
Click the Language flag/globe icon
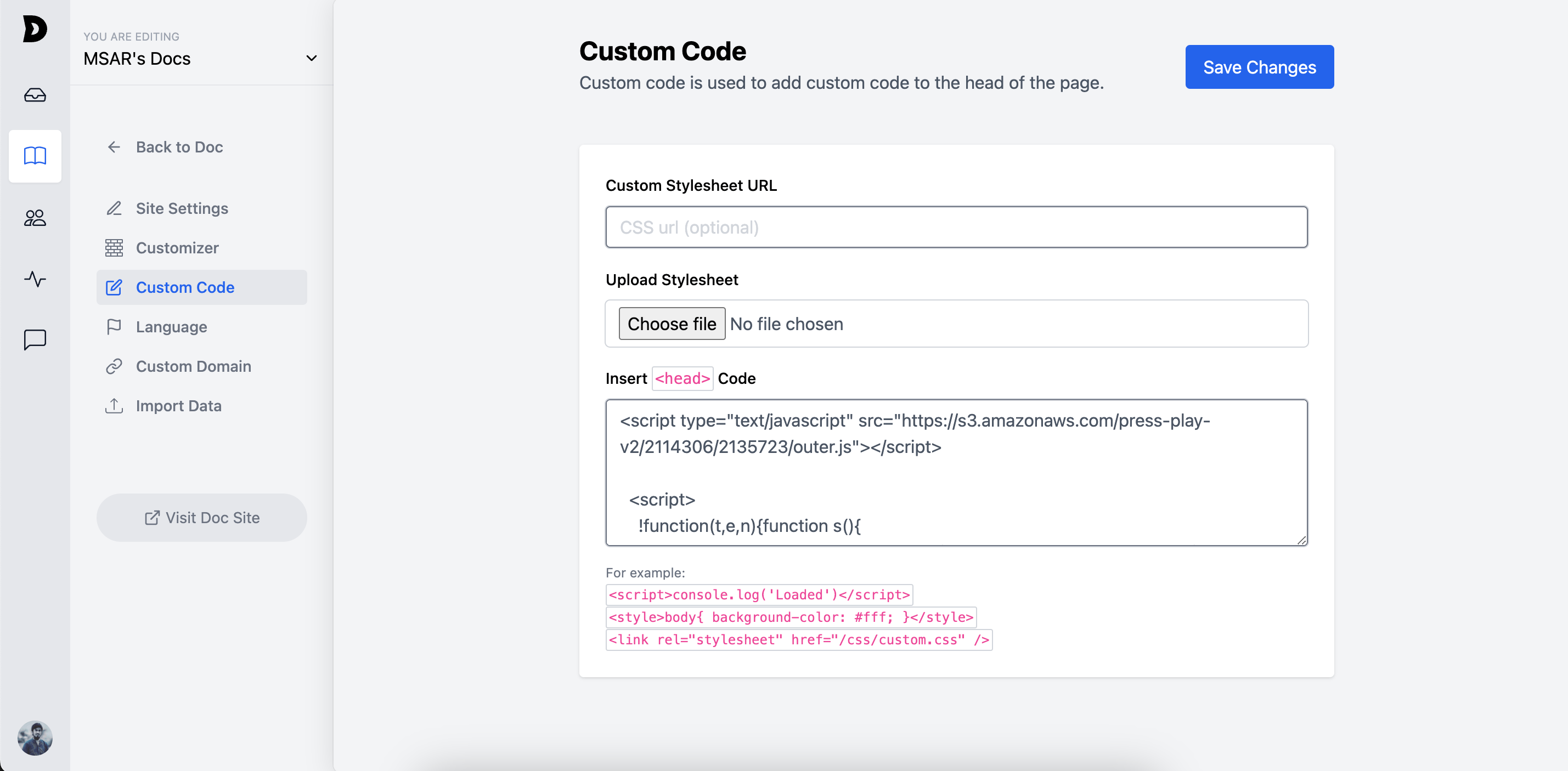point(114,326)
